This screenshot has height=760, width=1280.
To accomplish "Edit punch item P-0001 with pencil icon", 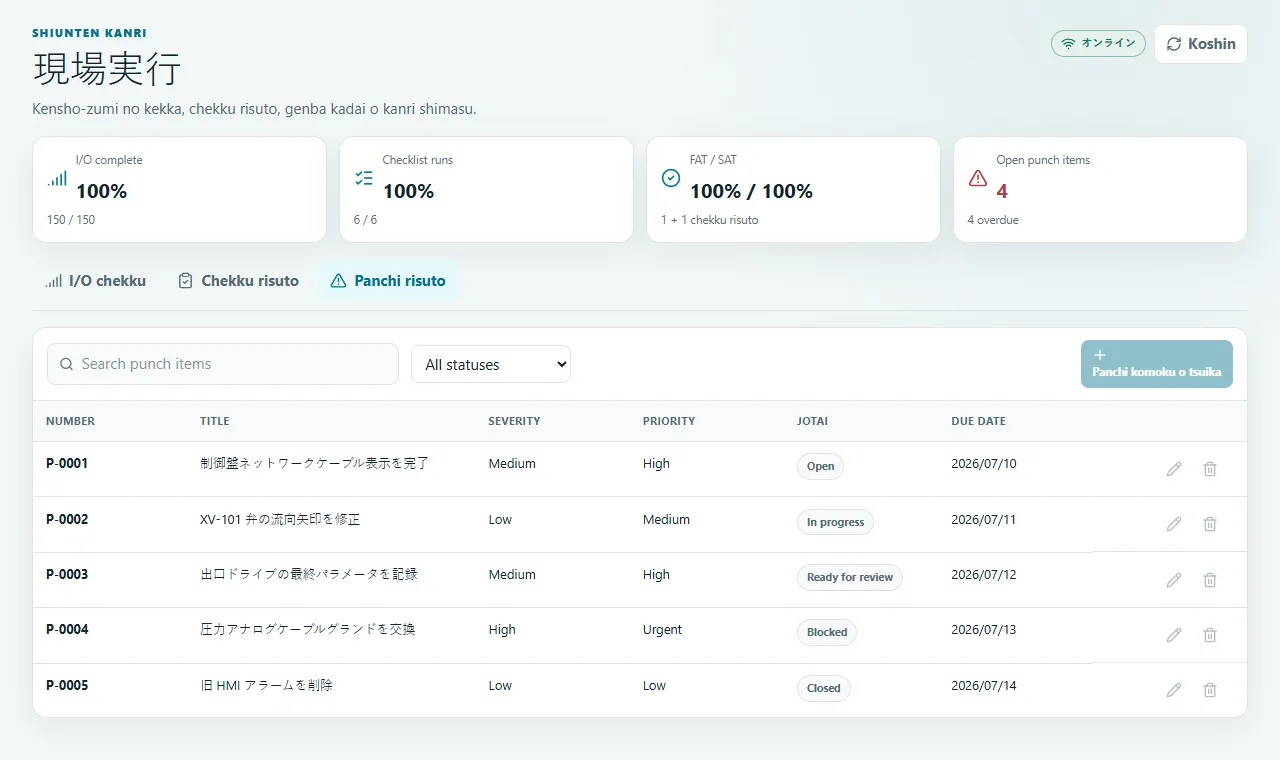I will click(x=1174, y=469).
